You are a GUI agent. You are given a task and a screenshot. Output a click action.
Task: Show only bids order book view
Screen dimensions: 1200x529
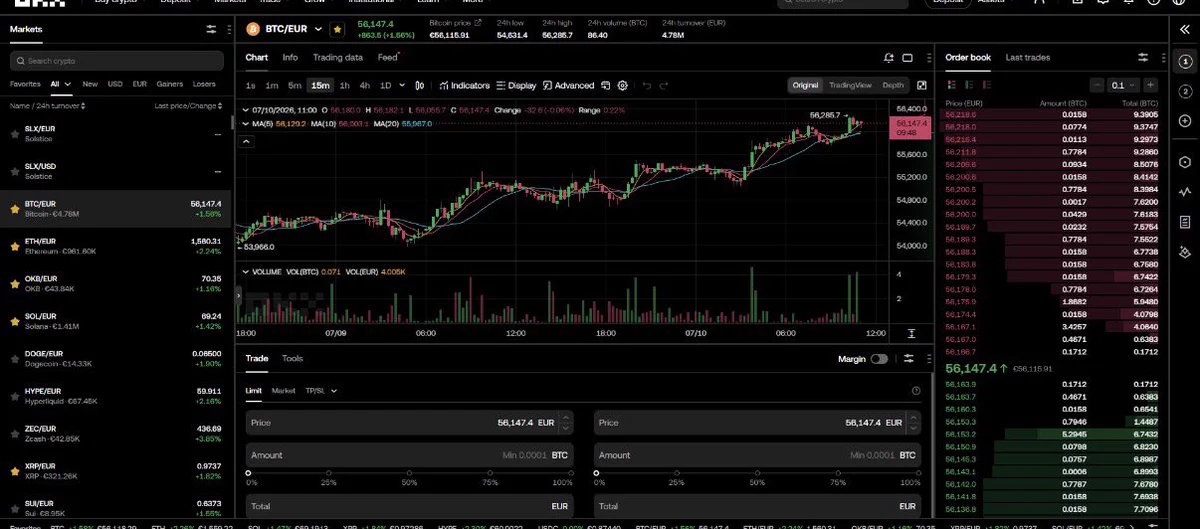(970, 86)
